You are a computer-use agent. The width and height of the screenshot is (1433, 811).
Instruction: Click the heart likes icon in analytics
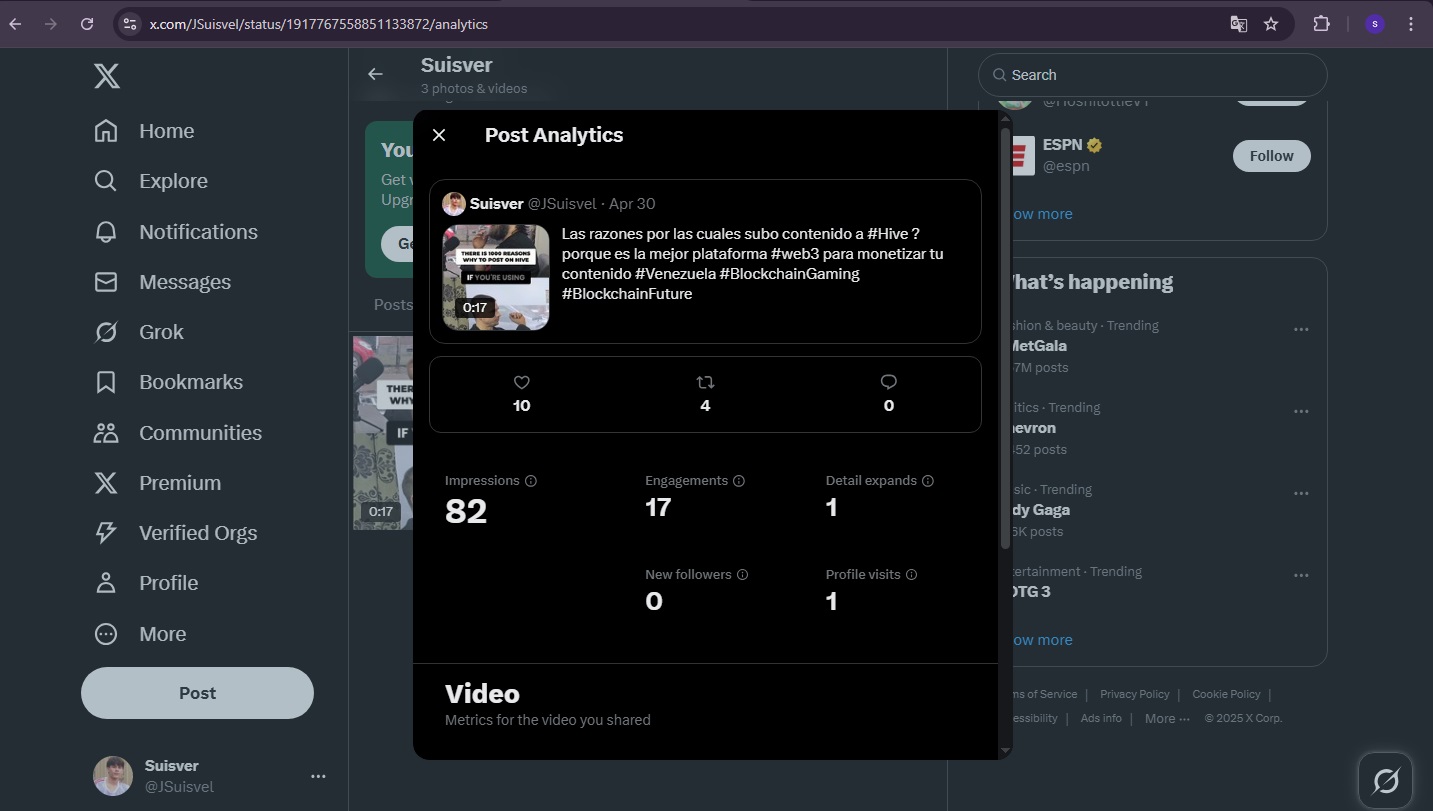point(521,382)
